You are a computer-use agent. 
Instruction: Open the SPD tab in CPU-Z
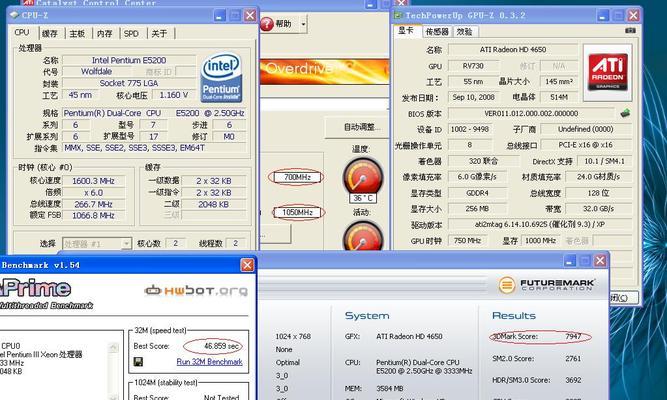131,33
